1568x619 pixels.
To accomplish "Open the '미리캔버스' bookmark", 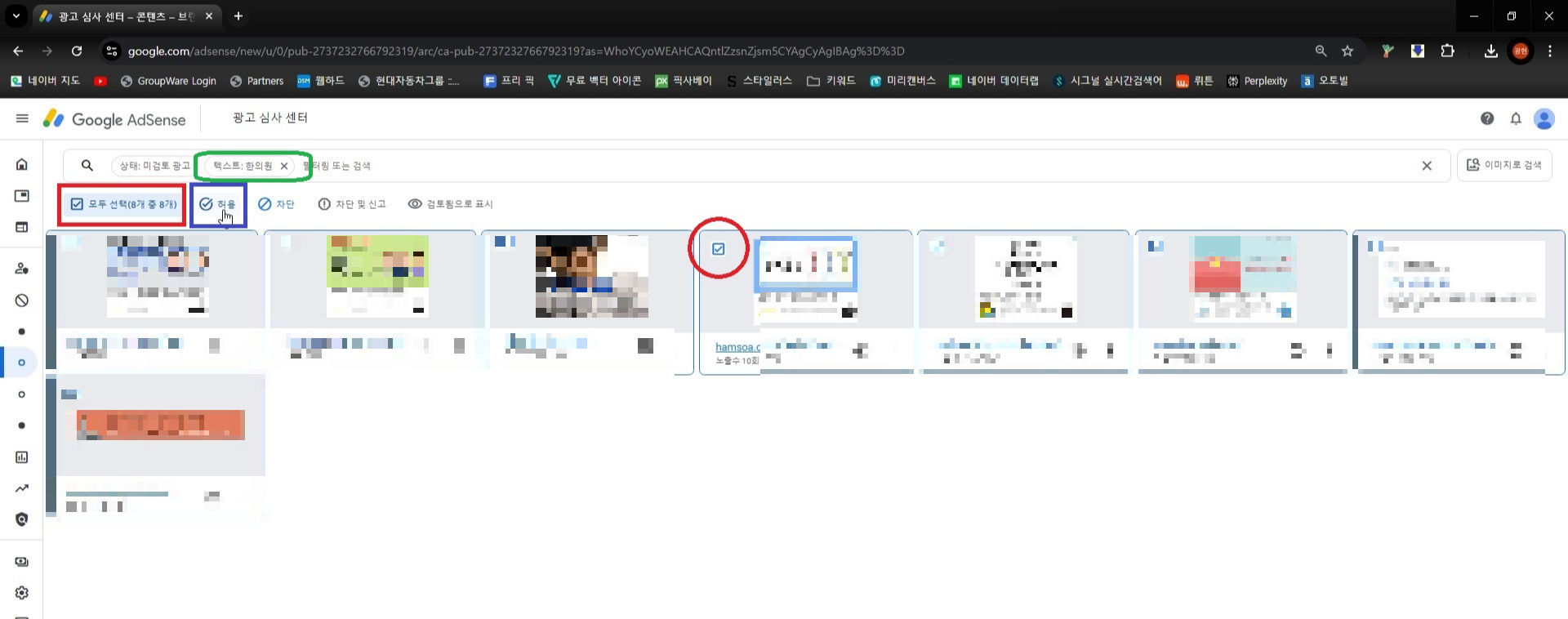I will coord(902,81).
